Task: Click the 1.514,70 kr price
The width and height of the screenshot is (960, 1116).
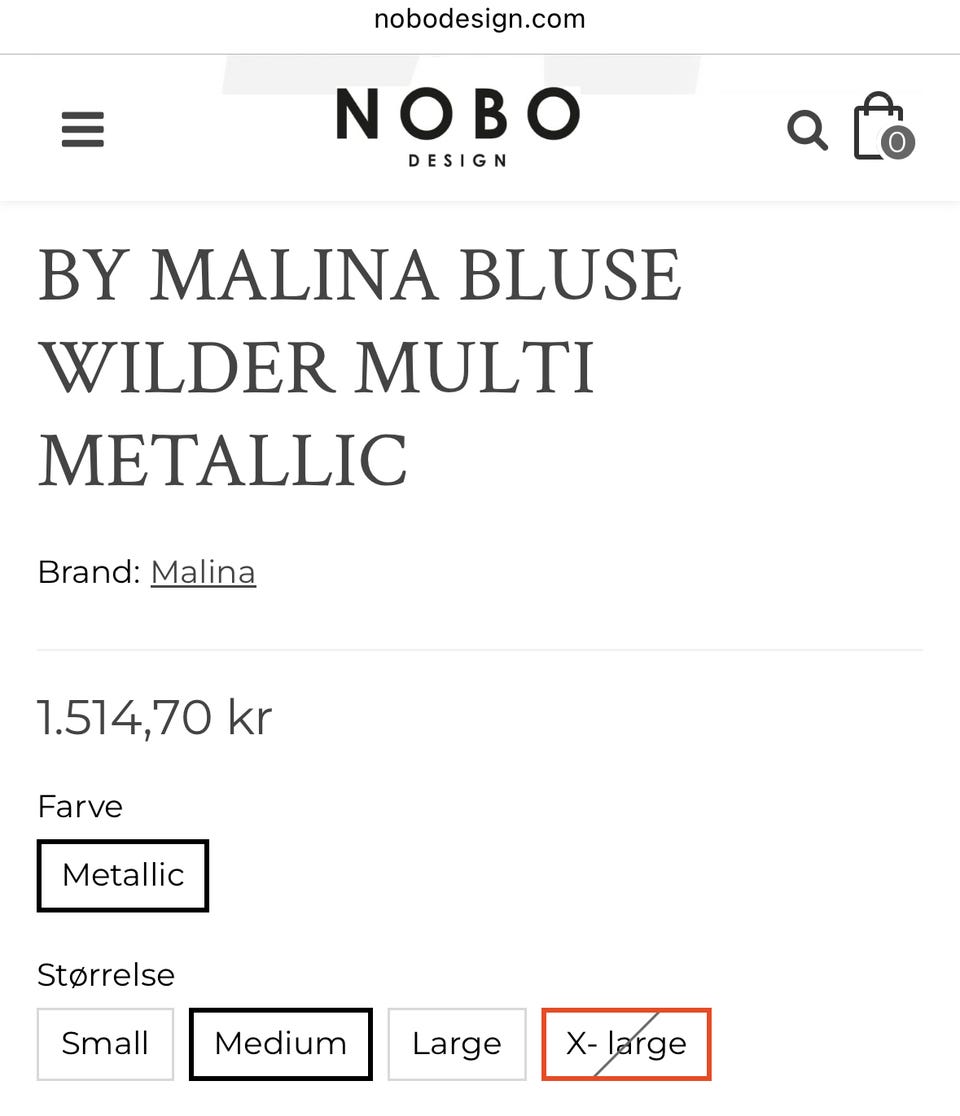Action: 155,717
